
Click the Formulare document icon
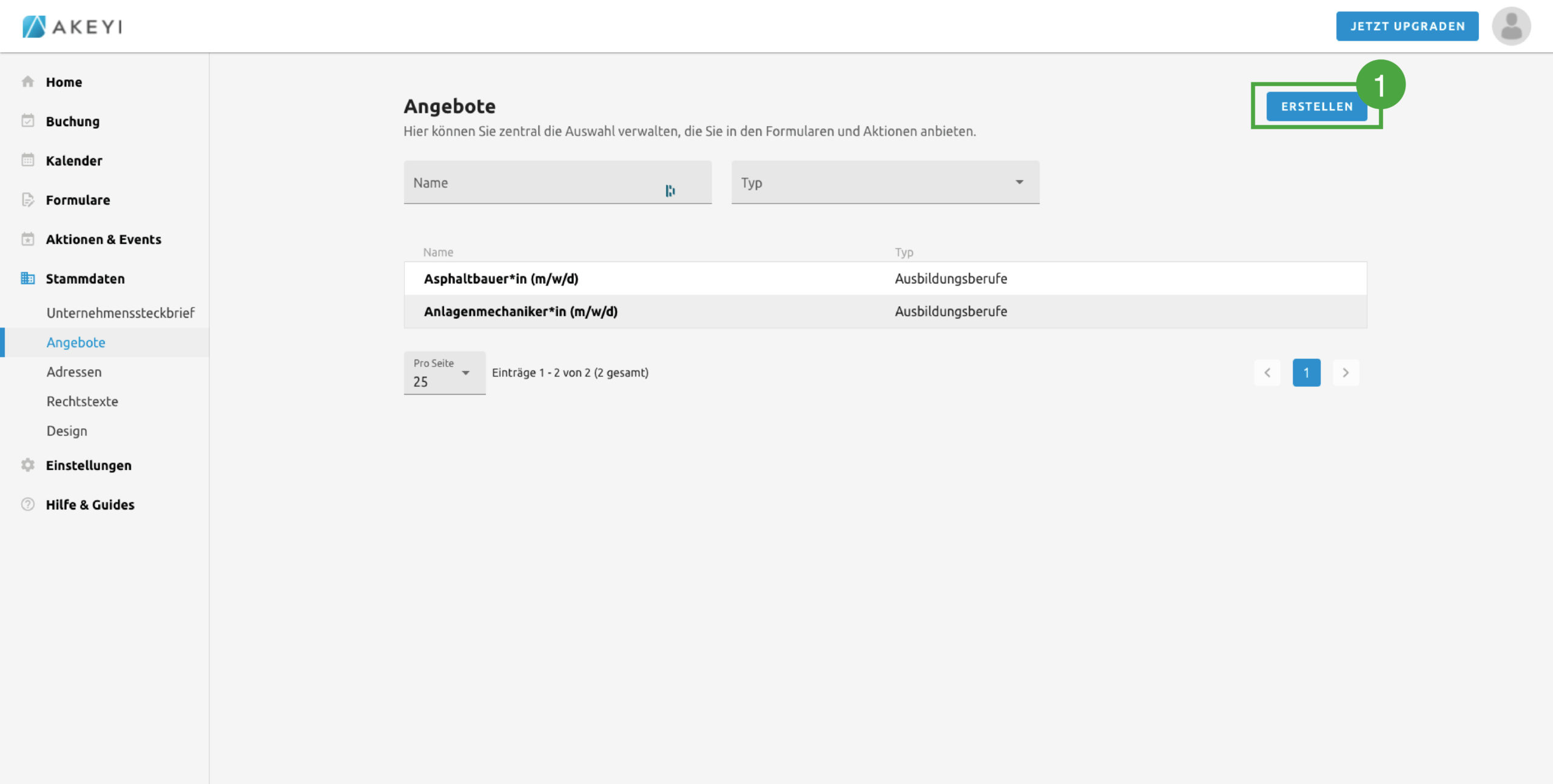(x=28, y=200)
